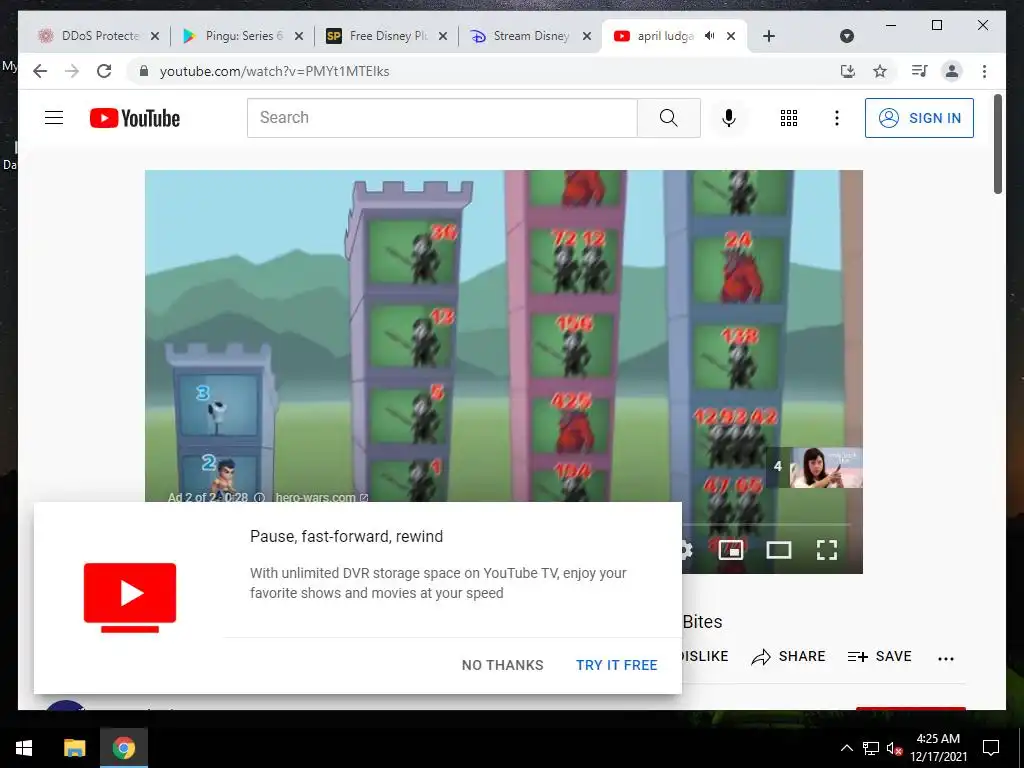This screenshot has height=768, width=1024.
Task: Click the video thumbnail preview of next video
Action: [826, 467]
